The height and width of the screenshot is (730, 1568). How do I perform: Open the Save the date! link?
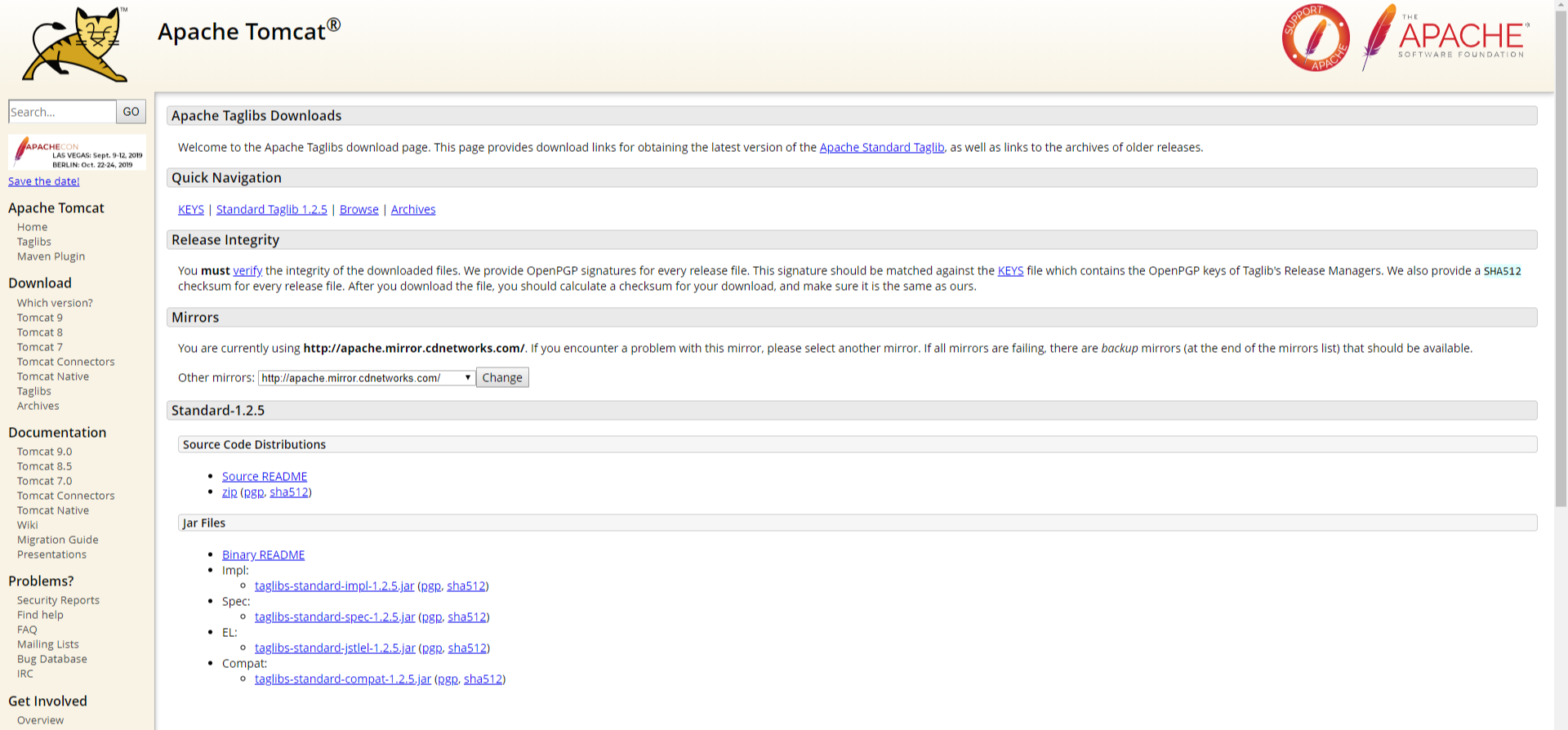[x=44, y=181]
